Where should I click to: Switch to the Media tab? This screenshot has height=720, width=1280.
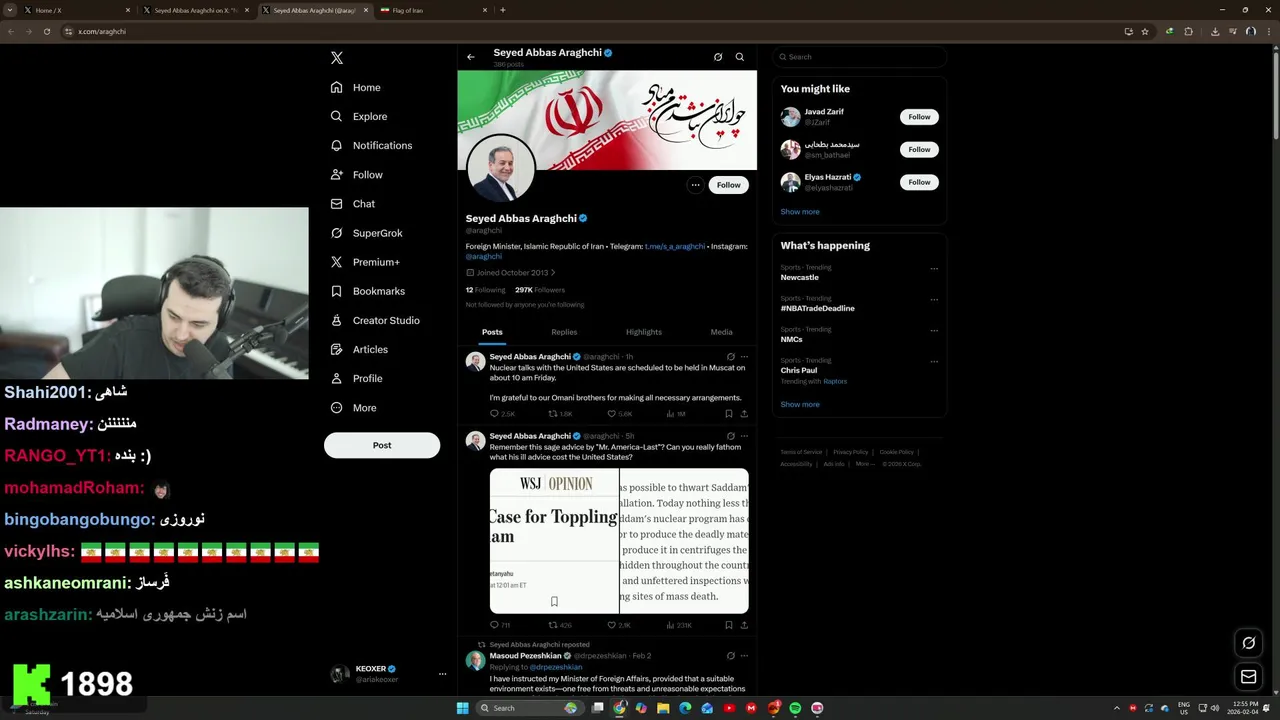721,332
